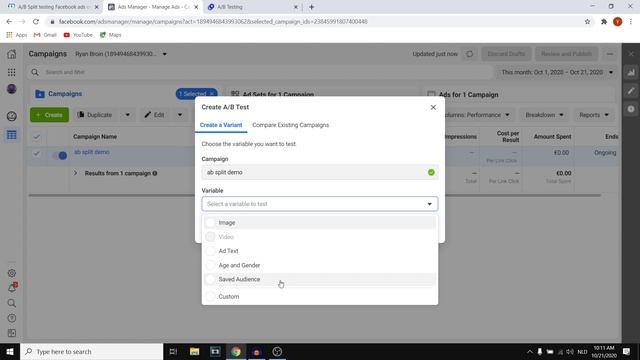Toggle select-all checkbox in table header
The height and width of the screenshot is (360, 640).
(36, 137)
